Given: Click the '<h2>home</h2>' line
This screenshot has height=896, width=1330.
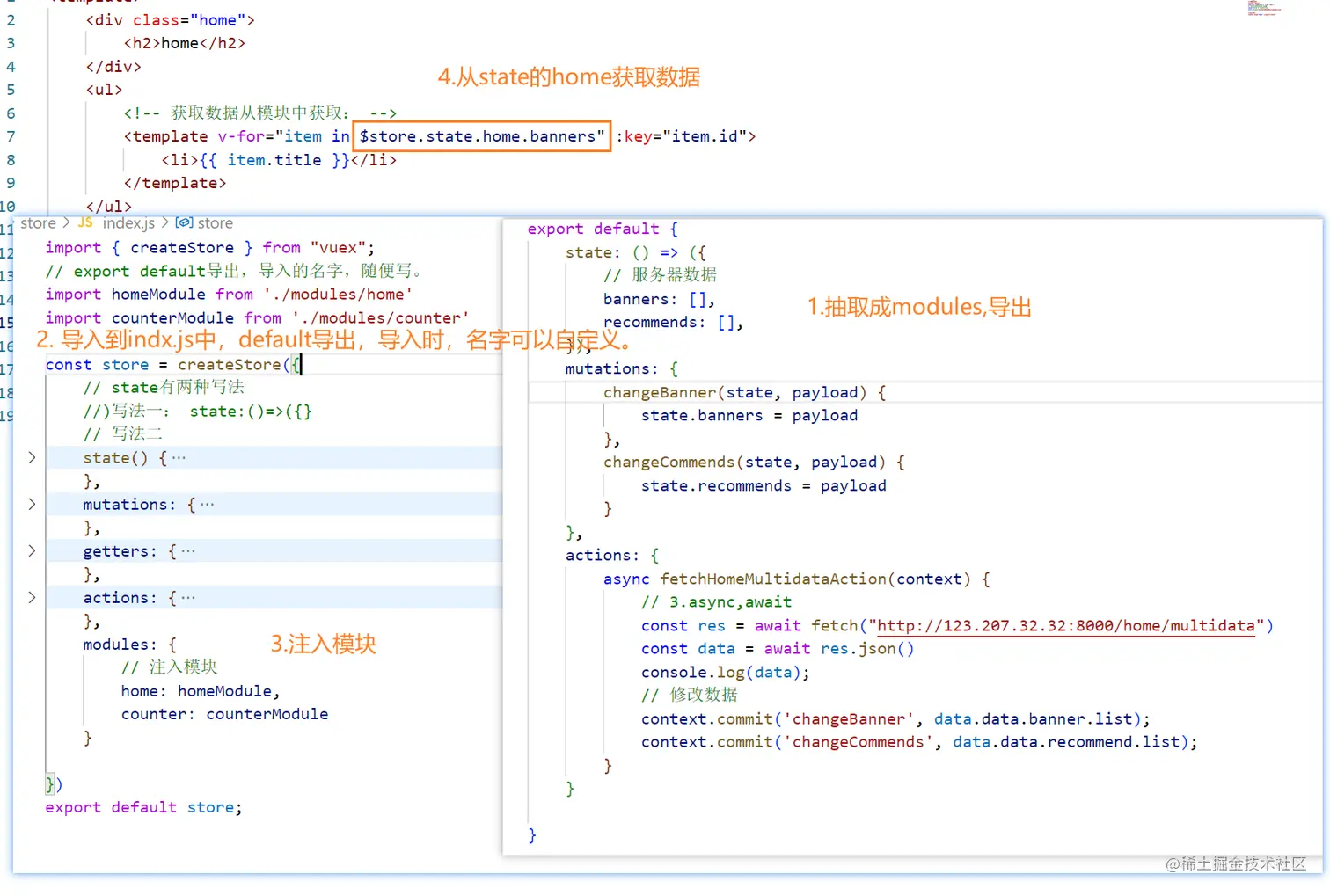Looking at the screenshot, I should click(185, 43).
